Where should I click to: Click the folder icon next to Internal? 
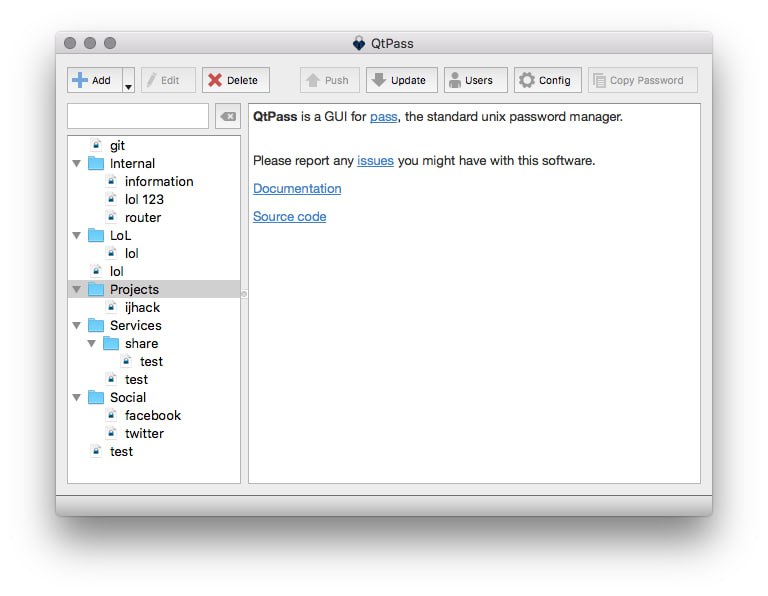click(x=96, y=163)
